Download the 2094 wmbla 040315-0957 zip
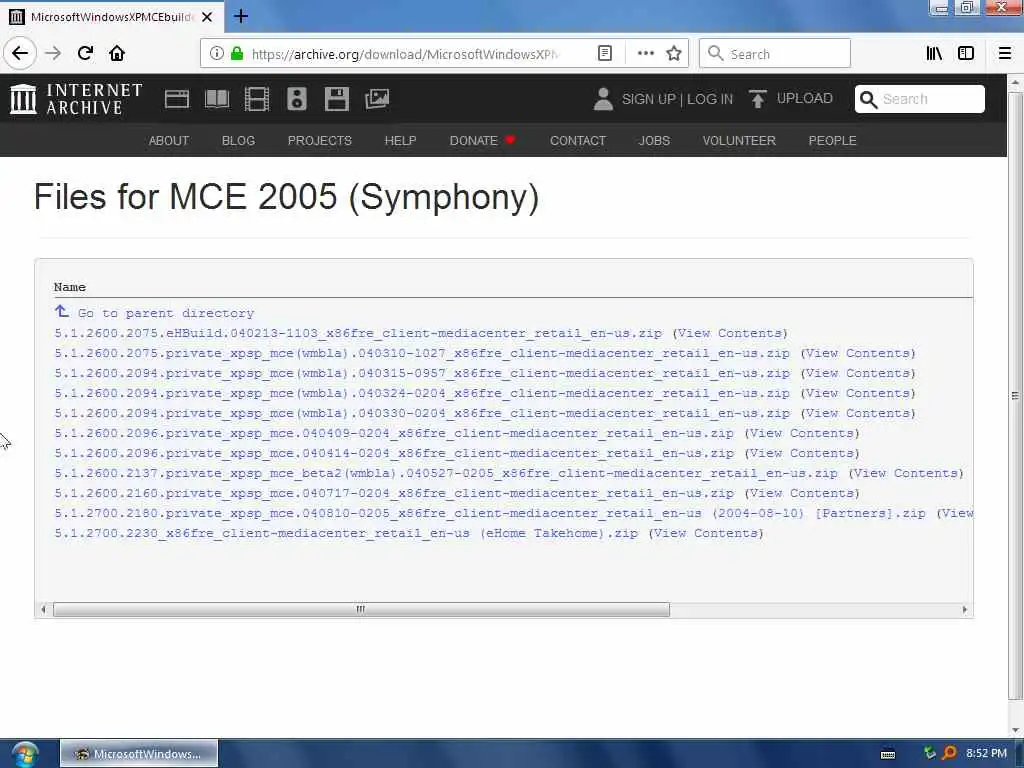Image resolution: width=1024 pixels, height=768 pixels. tap(422, 373)
